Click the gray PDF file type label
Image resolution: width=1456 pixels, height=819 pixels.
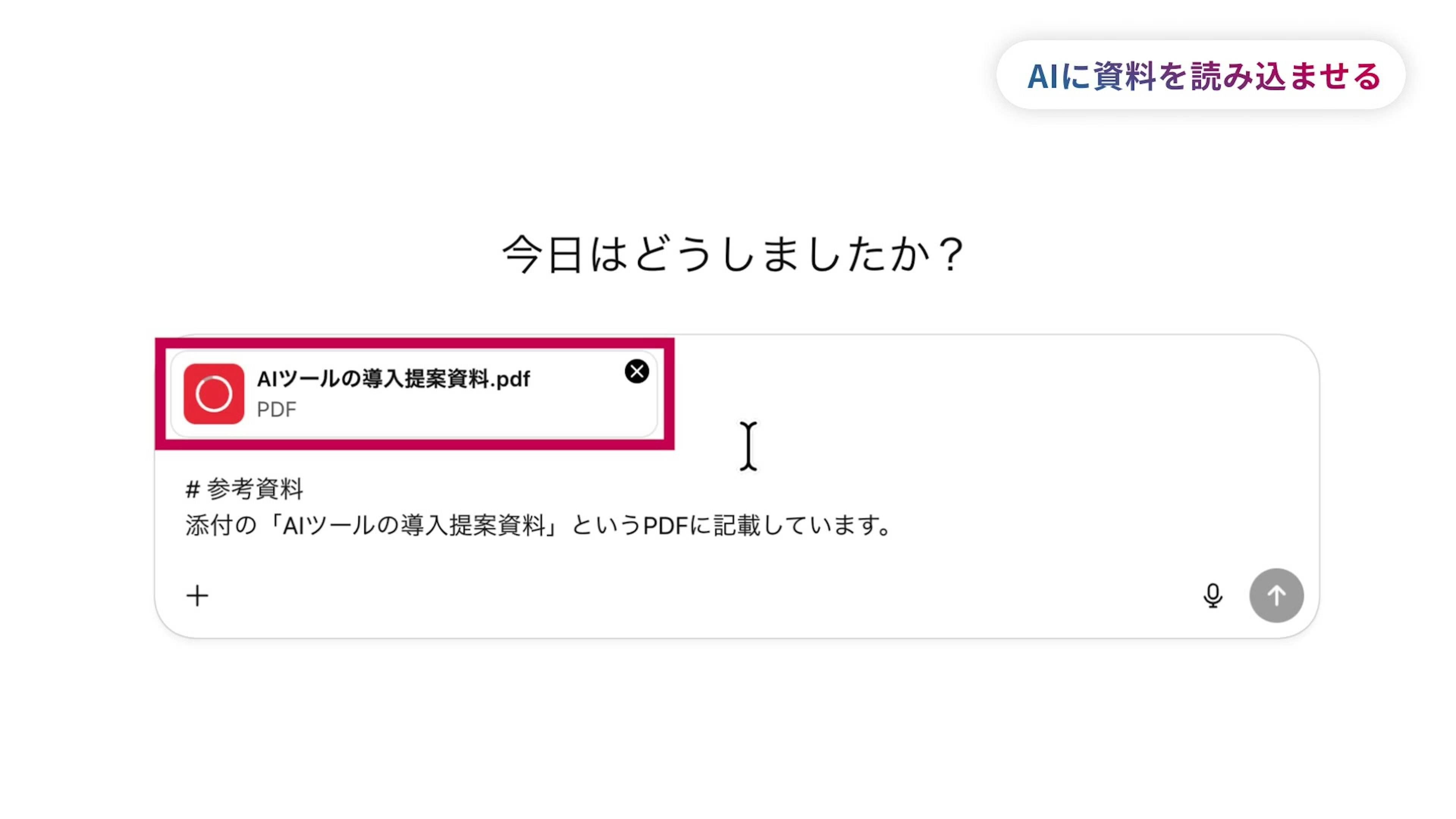point(276,409)
